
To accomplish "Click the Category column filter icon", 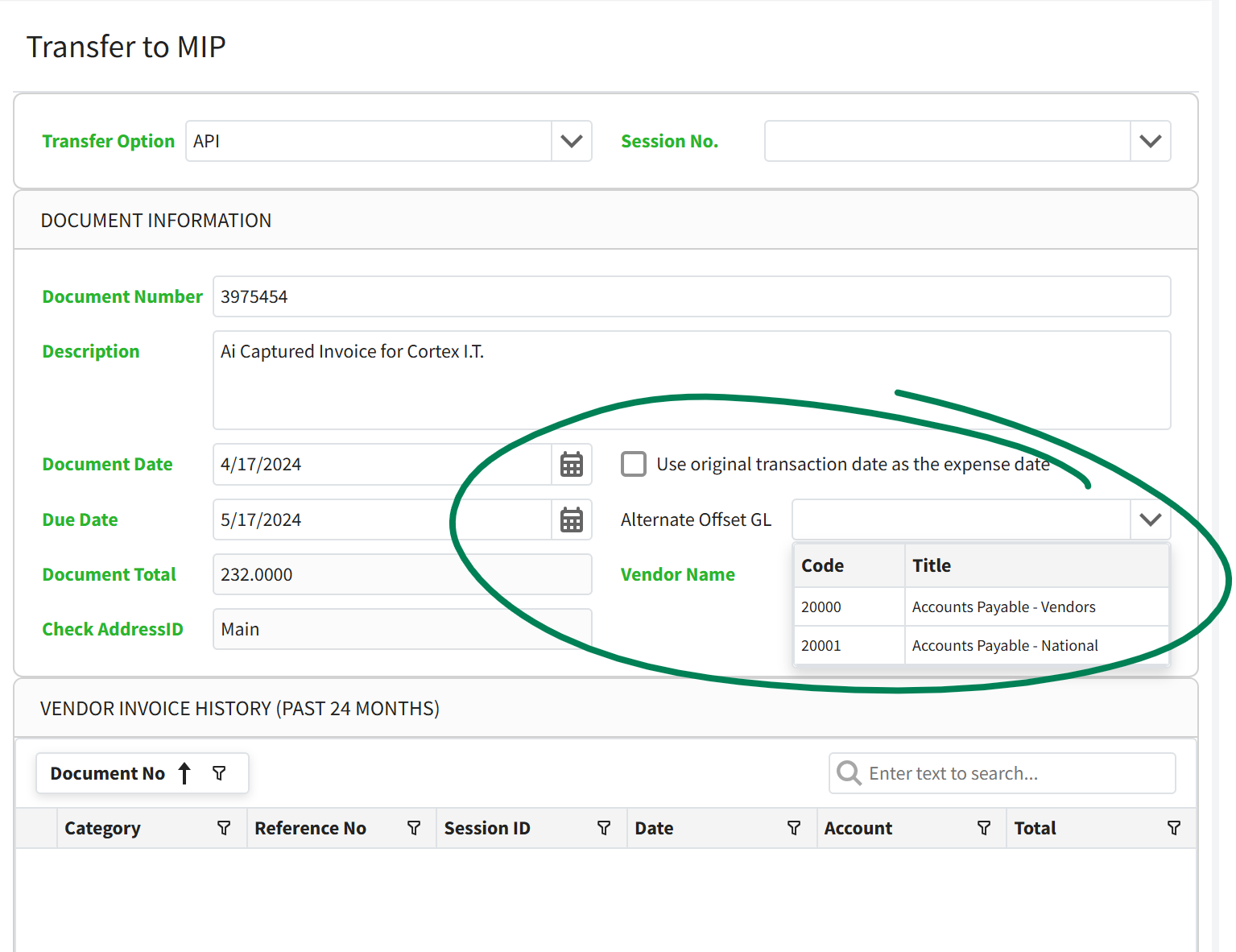I will tap(224, 828).
